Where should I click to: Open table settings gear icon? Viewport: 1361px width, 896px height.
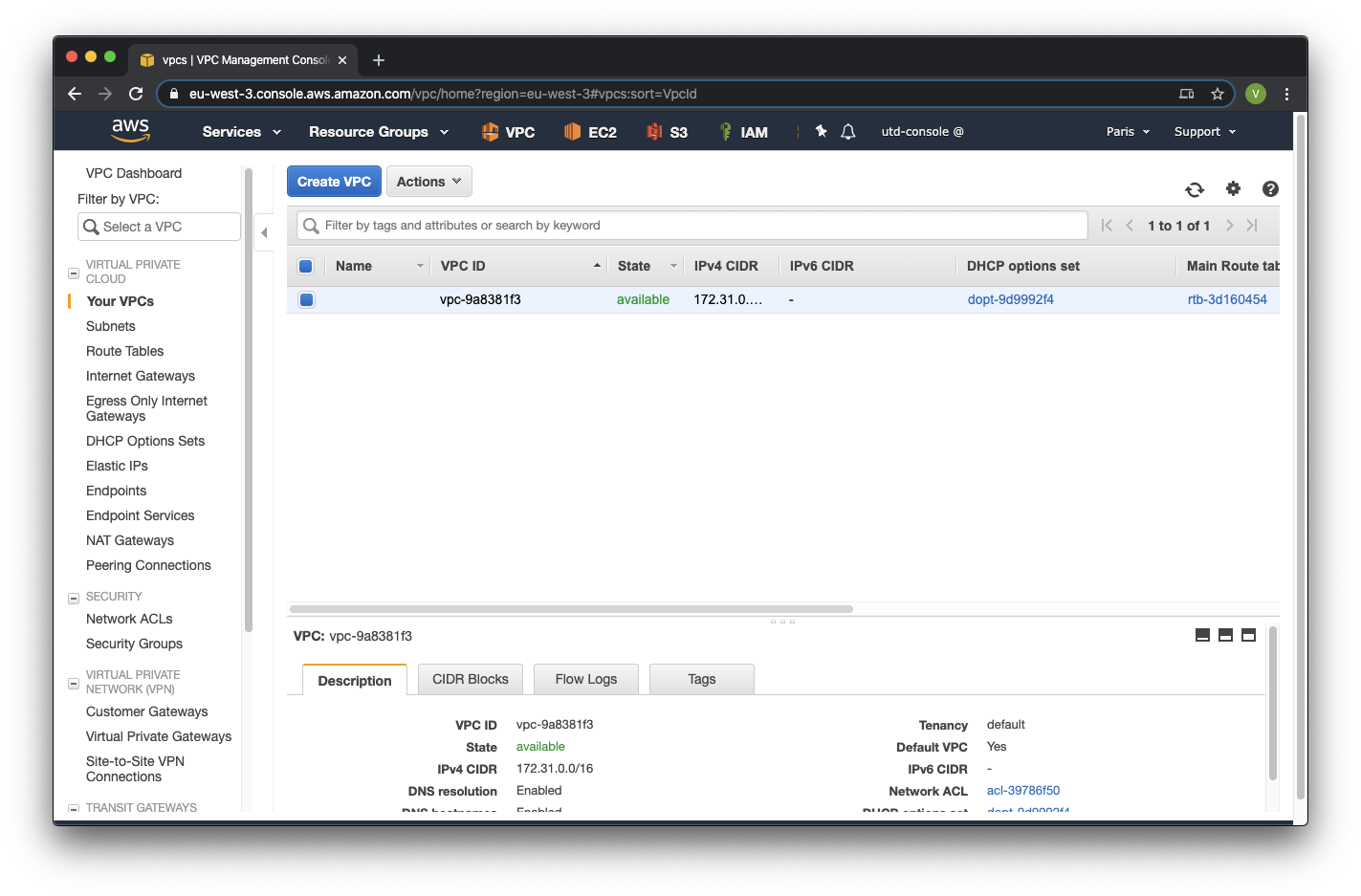1233,188
